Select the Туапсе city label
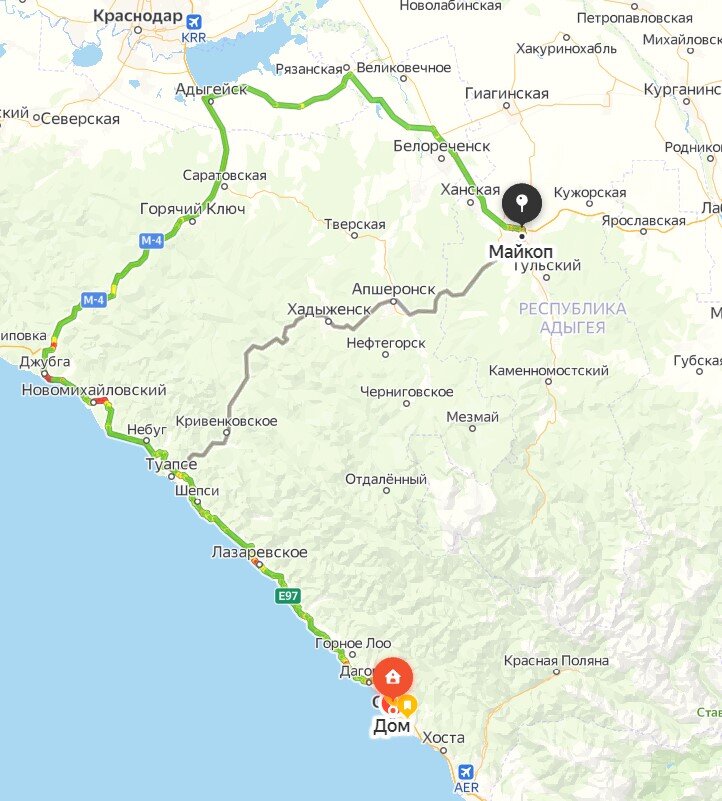This screenshot has width=722, height=801. [x=171, y=464]
